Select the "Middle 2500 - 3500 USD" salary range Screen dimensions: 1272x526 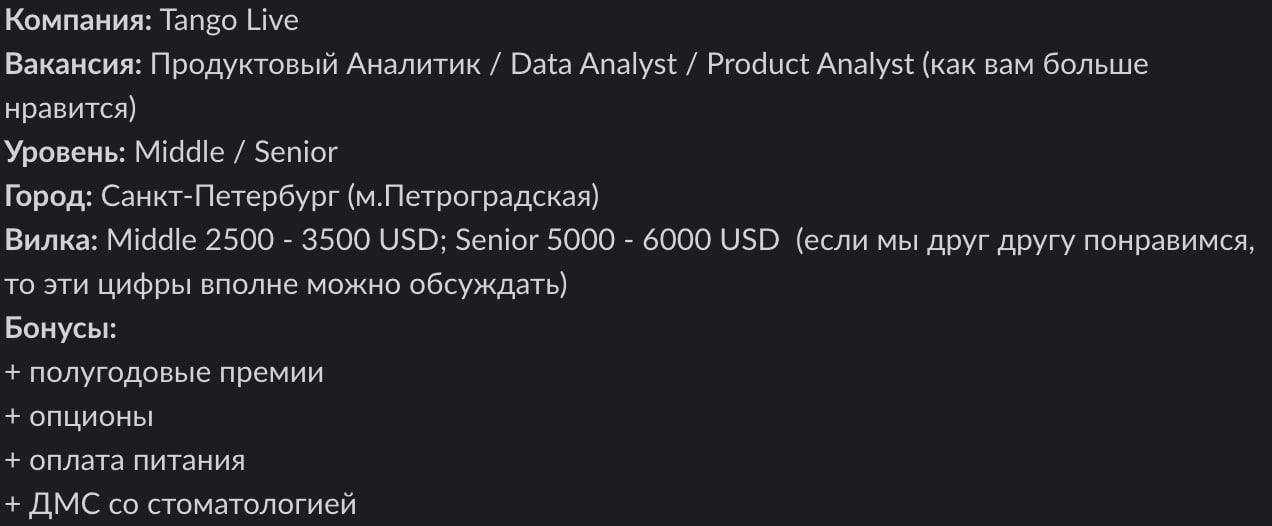point(272,241)
